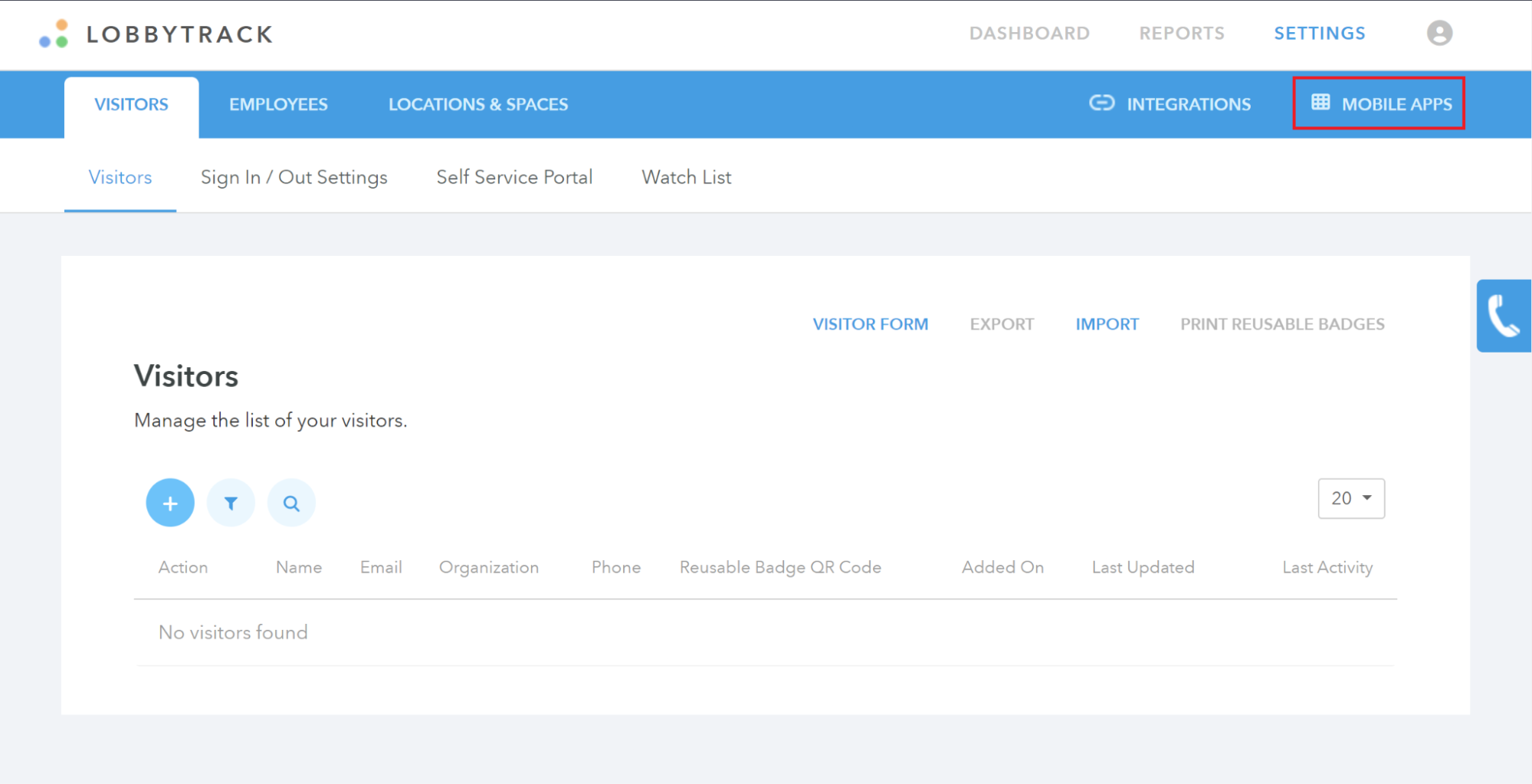1532x784 pixels.
Task: Open the Settings page
Action: [x=1320, y=33]
